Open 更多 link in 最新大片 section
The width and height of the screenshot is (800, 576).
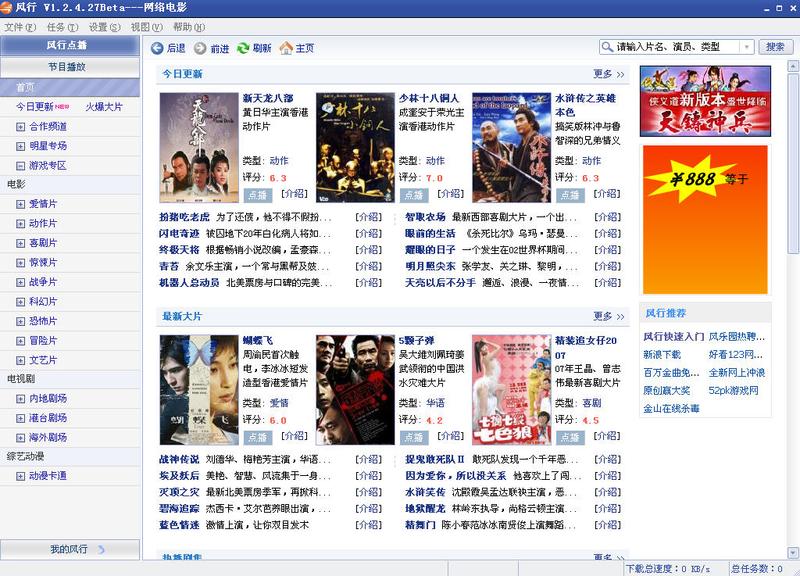pos(608,316)
